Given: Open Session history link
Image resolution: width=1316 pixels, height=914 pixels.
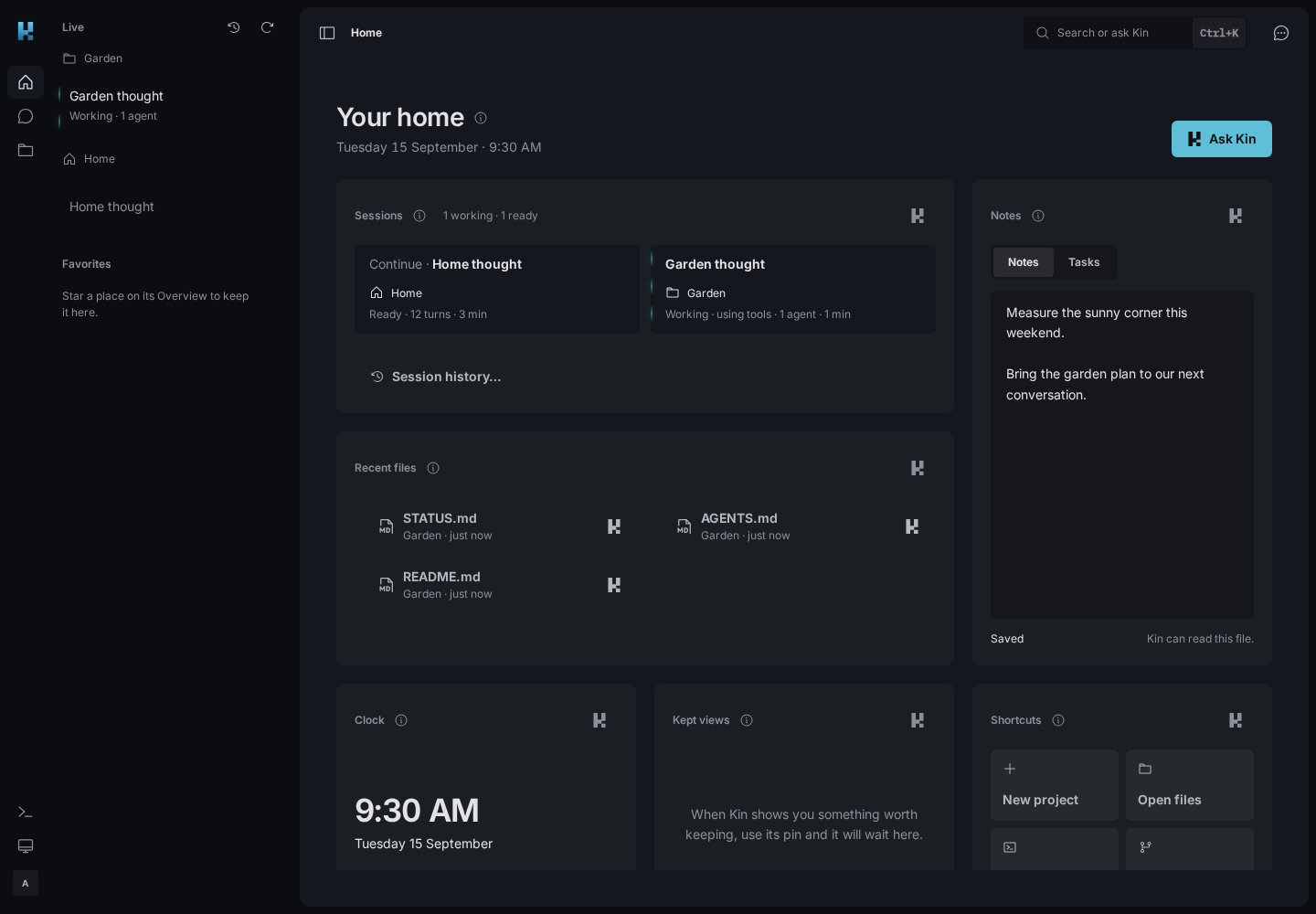Looking at the screenshot, I should [436, 377].
